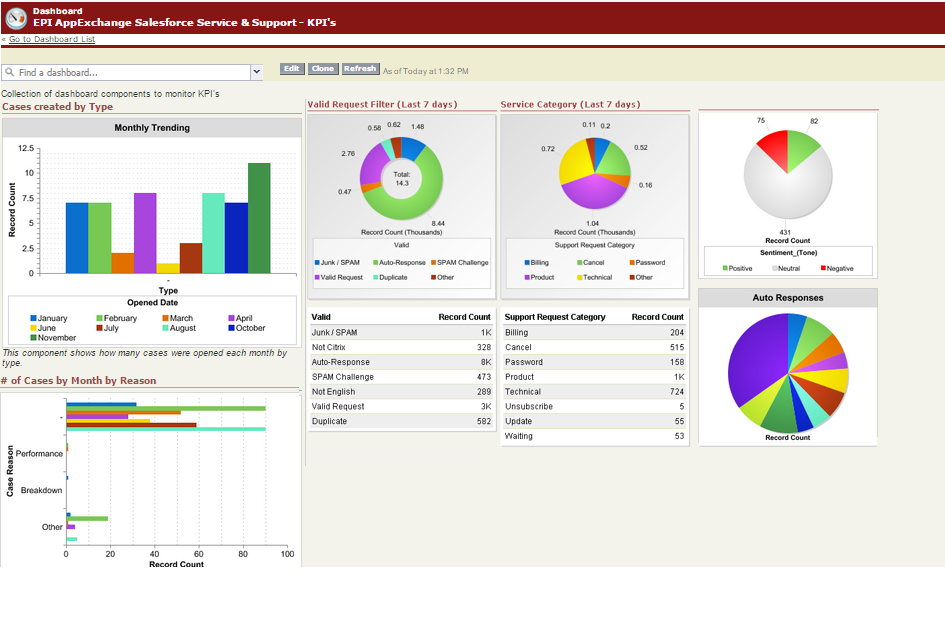945x624 pixels.
Task: Click the Positive sentiment legend swatch
Action: pyautogui.click(x=725, y=268)
